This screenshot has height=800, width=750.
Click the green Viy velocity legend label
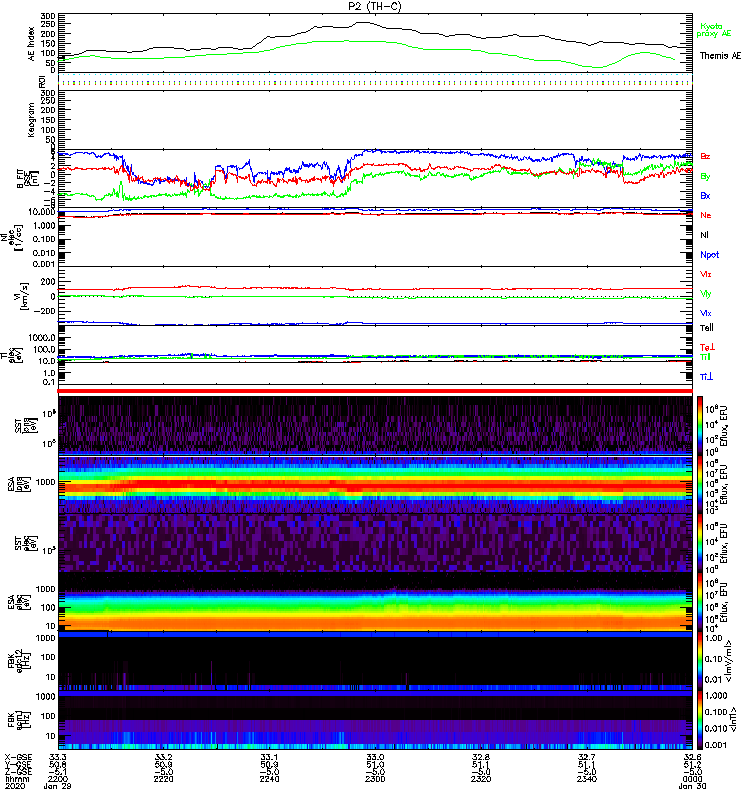(x=705, y=294)
